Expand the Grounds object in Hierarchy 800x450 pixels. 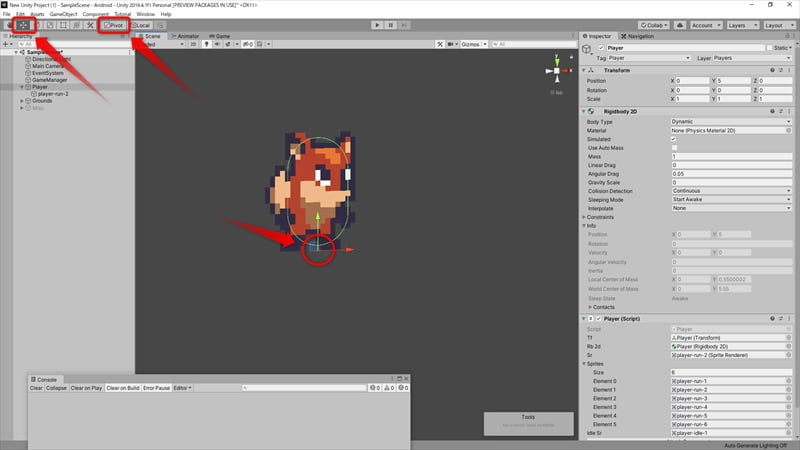(x=22, y=101)
